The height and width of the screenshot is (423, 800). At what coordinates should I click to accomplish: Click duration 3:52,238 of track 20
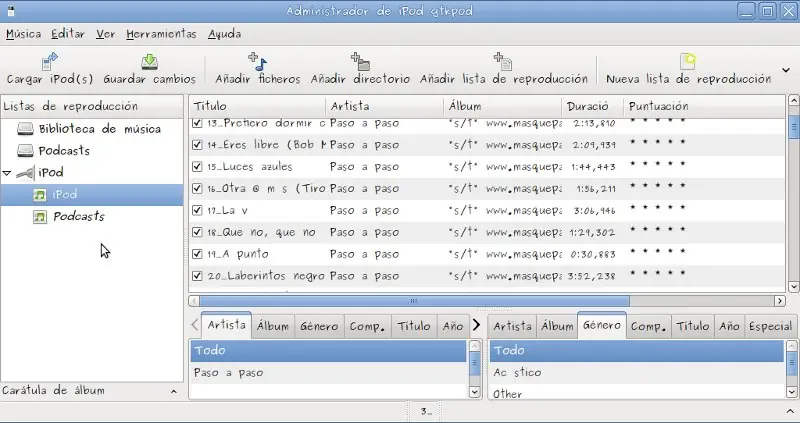tap(591, 276)
